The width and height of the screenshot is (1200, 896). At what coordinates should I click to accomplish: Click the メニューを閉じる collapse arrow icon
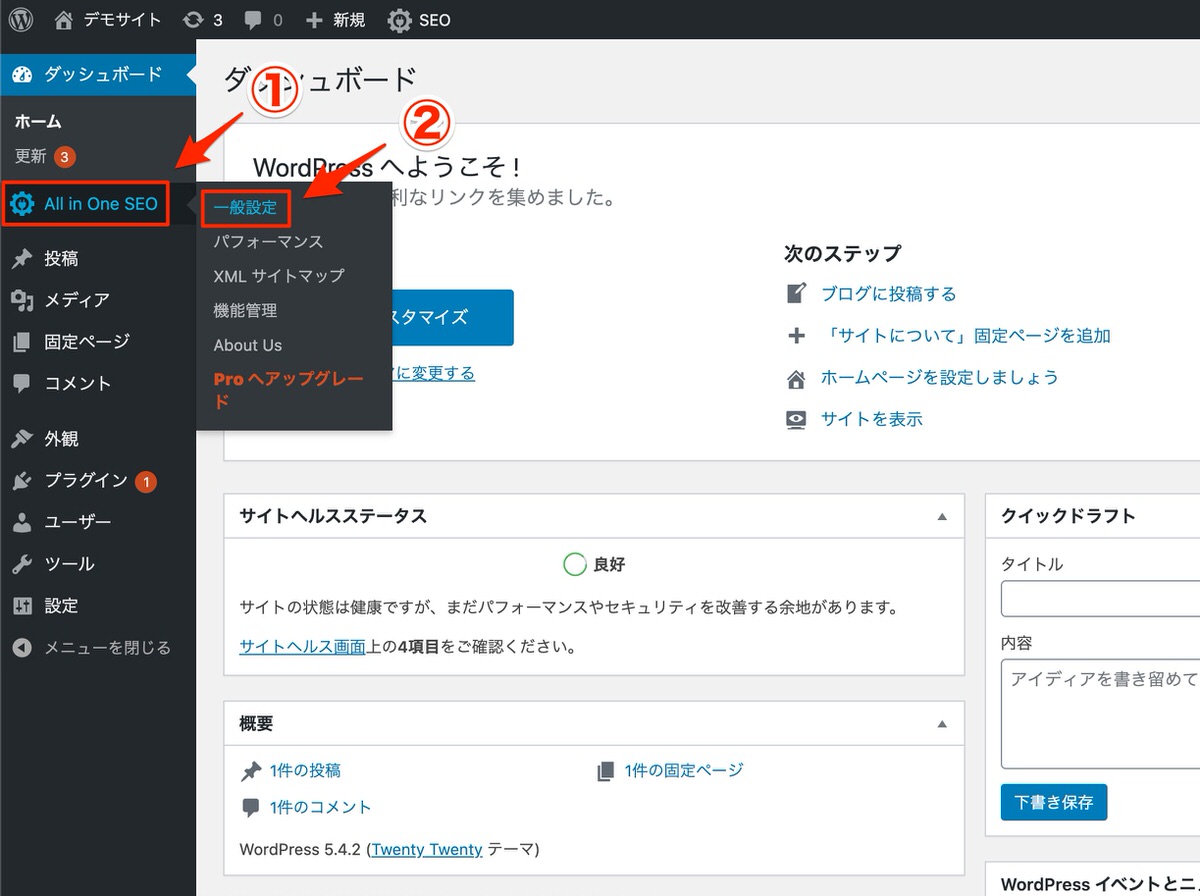pyautogui.click(x=22, y=648)
